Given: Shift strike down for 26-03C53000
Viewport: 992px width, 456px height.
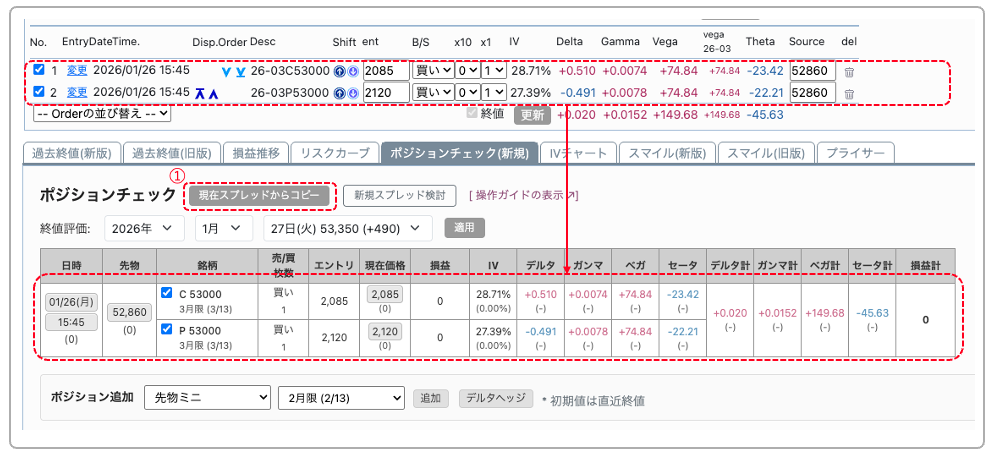Looking at the screenshot, I should [x=353, y=71].
